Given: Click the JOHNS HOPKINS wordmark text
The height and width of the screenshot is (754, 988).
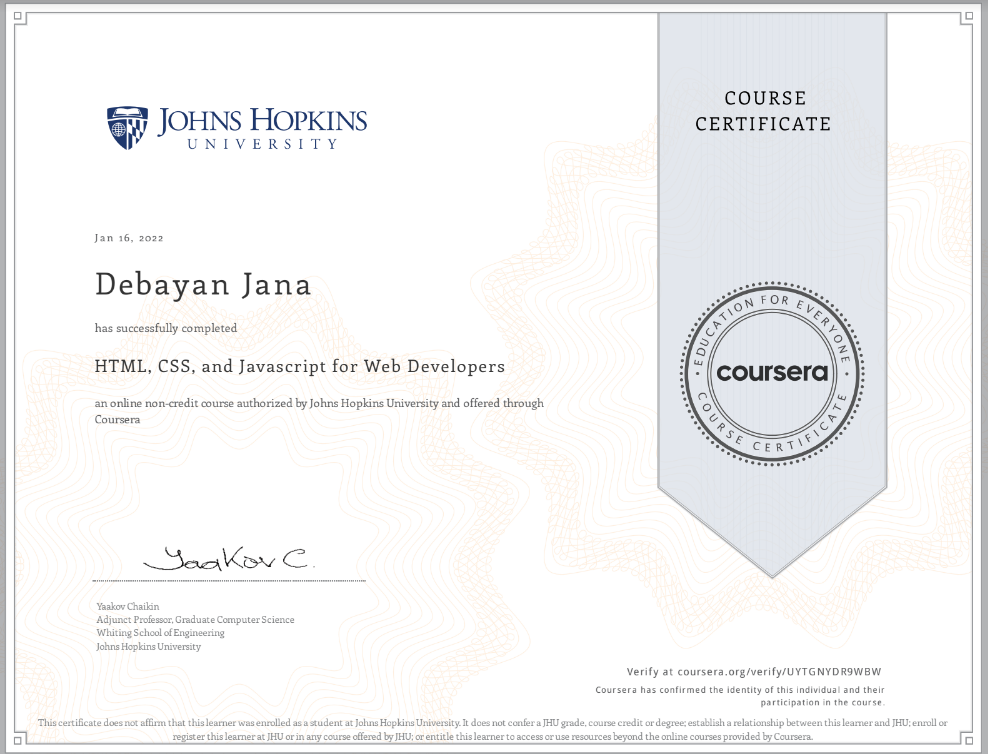Looking at the screenshot, I should click(262, 120).
